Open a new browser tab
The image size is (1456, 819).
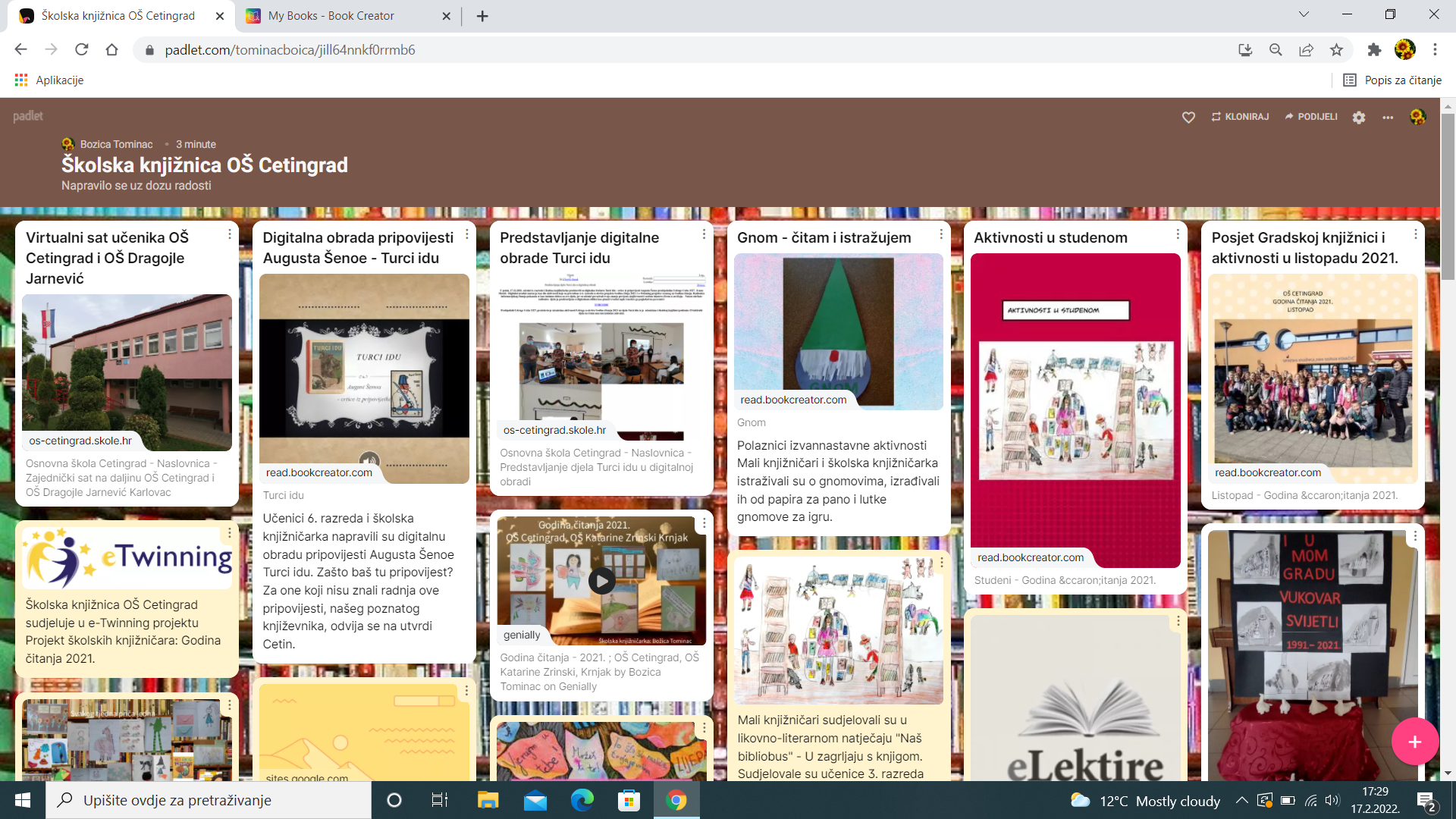(482, 16)
